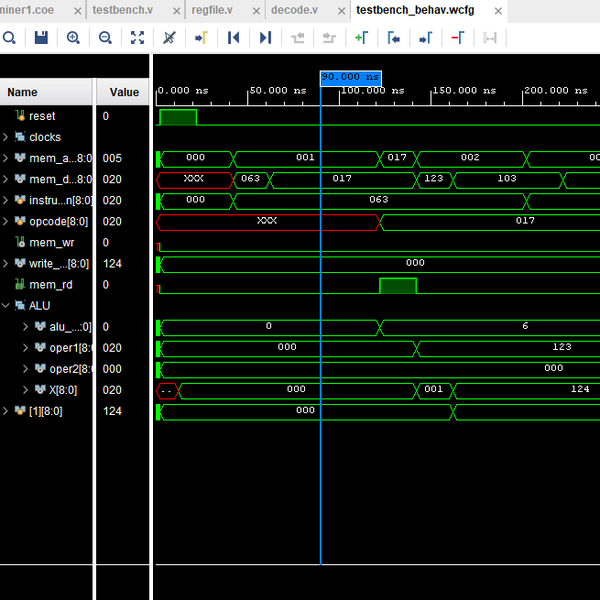Viewport: 600px width, 600px height.
Task: Collapse the ALU group
Action: (x=5, y=305)
